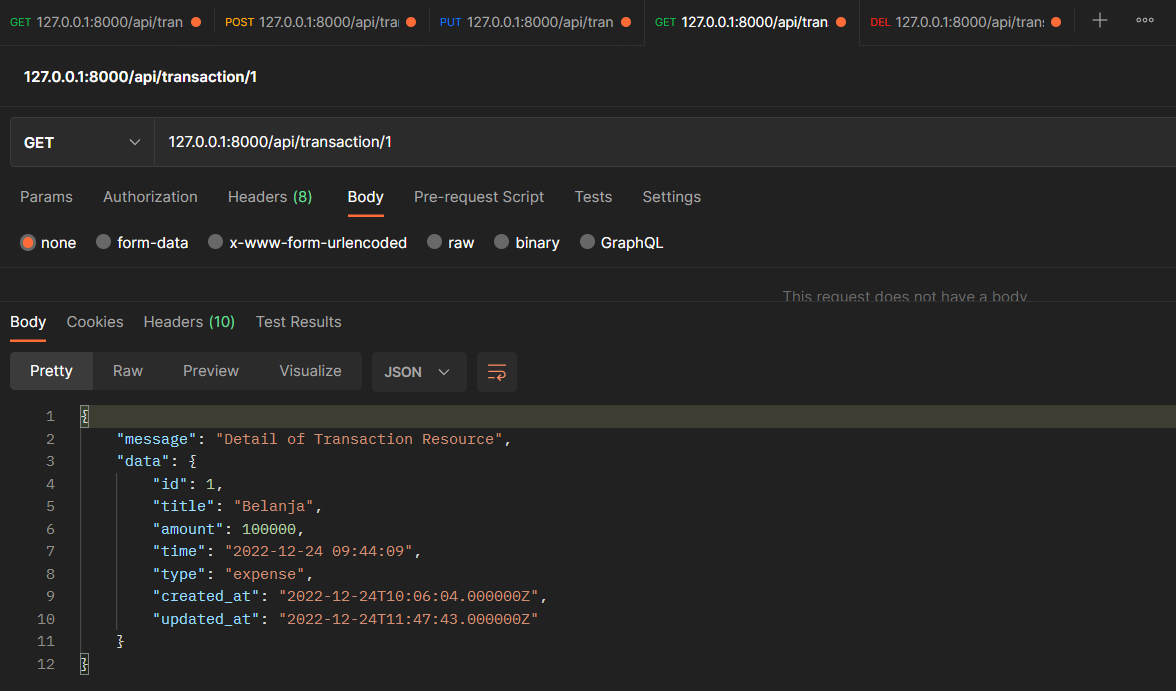Screen dimensions: 1176x691
Task: Click the time value "2022-12-24 09:44:09"
Action: 319,551
